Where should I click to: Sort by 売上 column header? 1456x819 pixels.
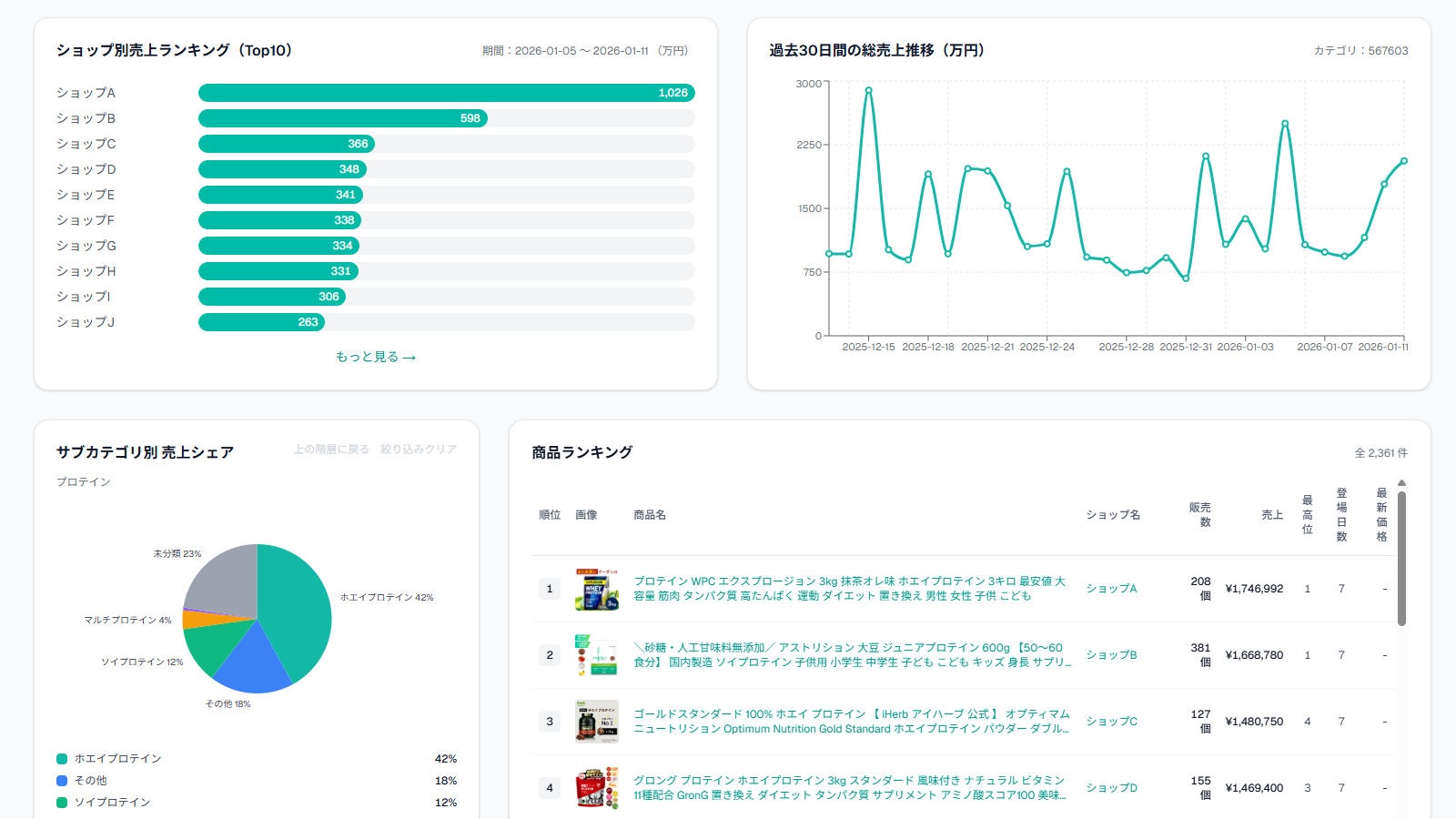pyautogui.click(x=1271, y=515)
